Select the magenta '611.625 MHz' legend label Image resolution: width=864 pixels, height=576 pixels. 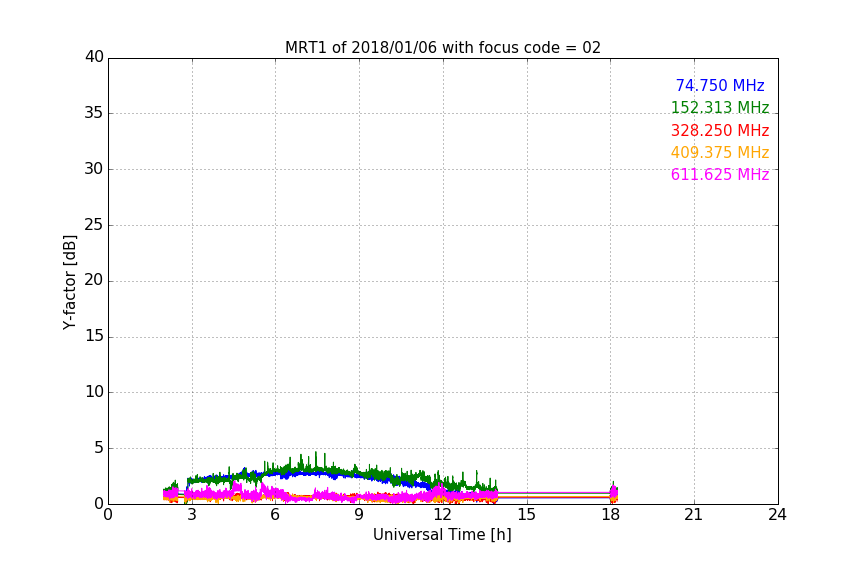pos(720,175)
